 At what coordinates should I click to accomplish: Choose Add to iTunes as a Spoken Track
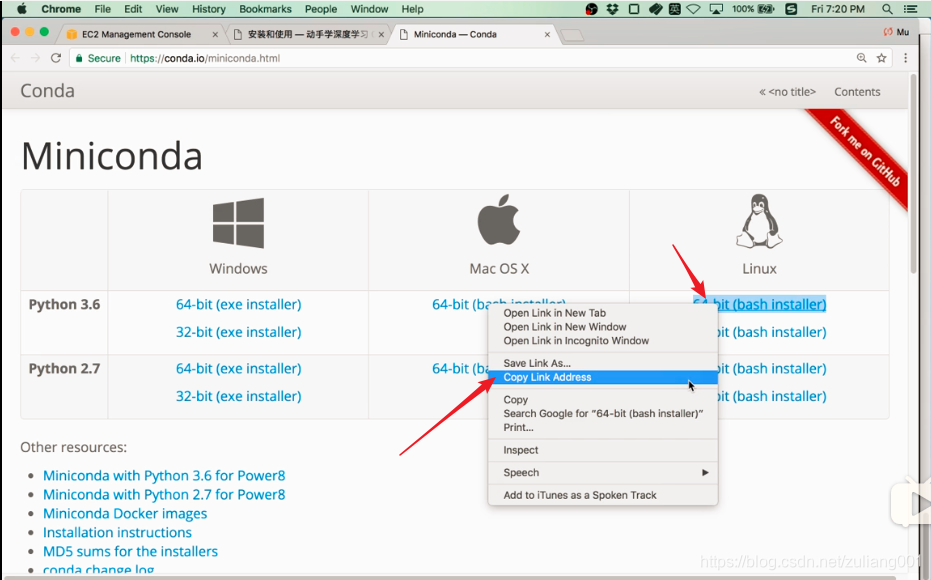603,495
